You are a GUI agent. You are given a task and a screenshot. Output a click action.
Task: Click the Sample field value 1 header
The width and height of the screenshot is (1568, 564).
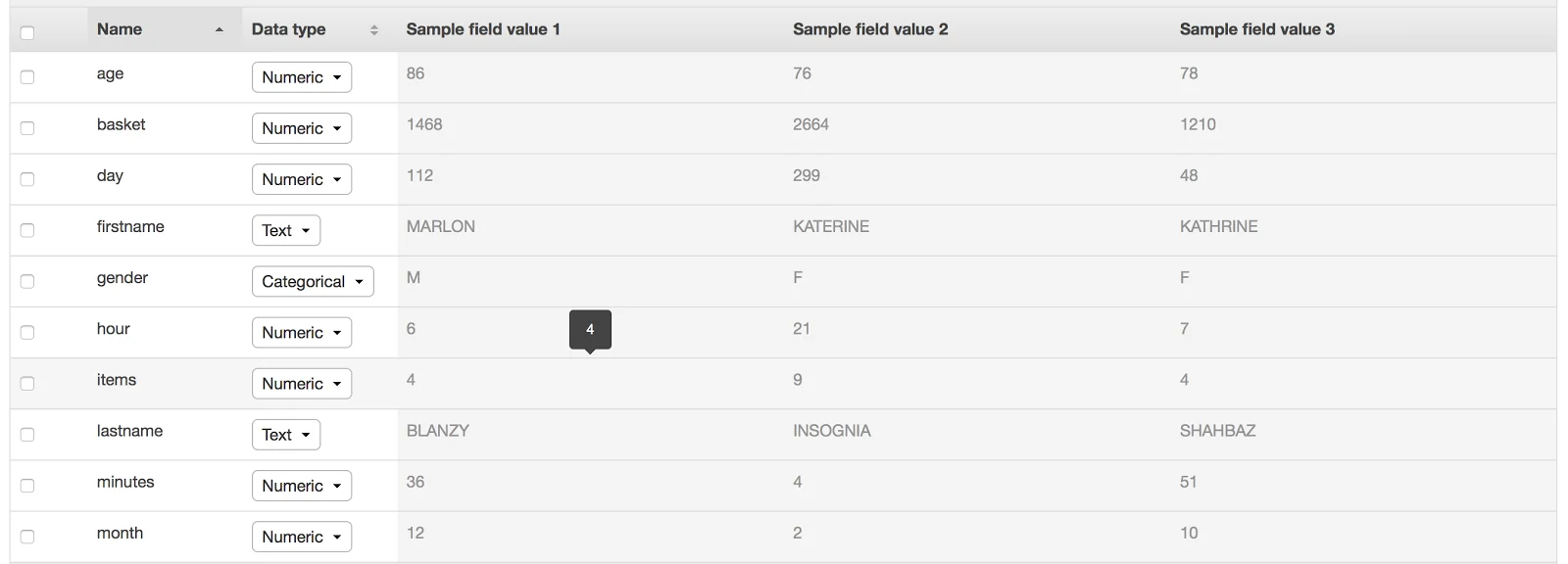[483, 29]
